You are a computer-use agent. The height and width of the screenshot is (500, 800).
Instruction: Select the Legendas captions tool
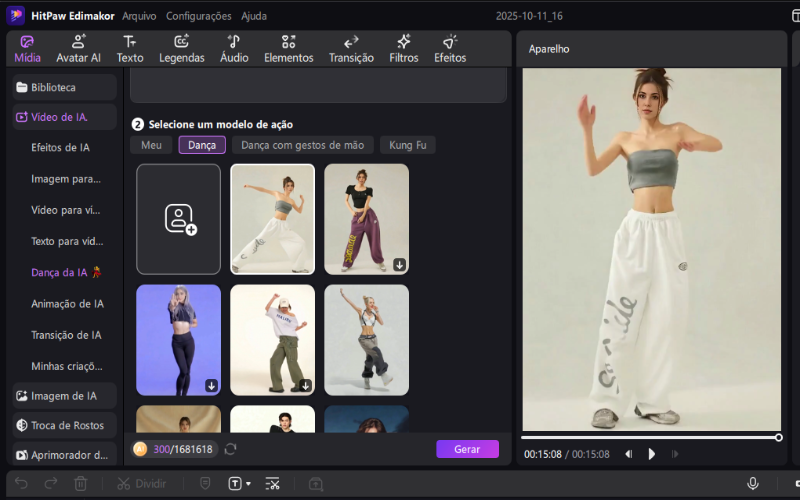[x=181, y=48]
